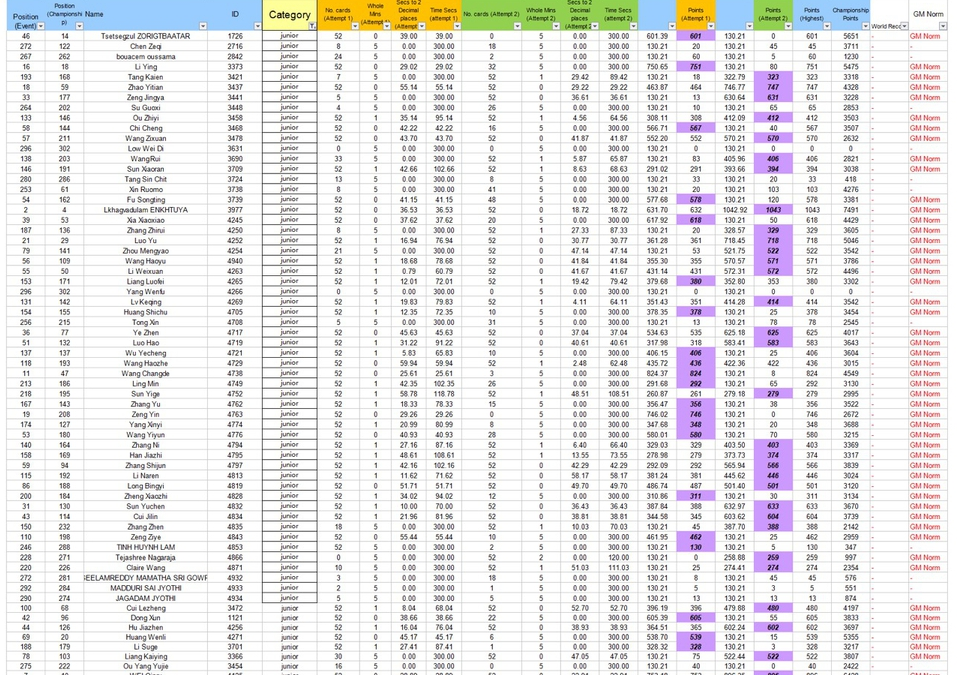Viewport: 957px width, 675px height.
Task: Select the name cell Tang Kaien
Action: pyautogui.click(x=145, y=78)
